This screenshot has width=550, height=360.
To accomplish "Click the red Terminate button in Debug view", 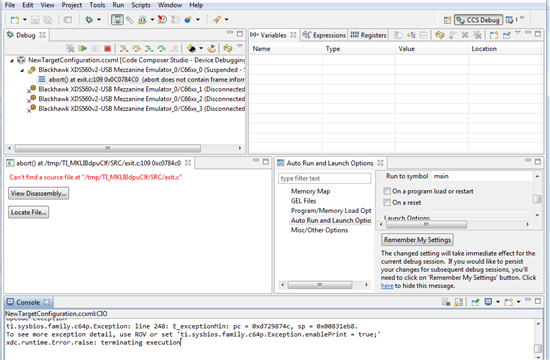I will [x=107, y=48].
